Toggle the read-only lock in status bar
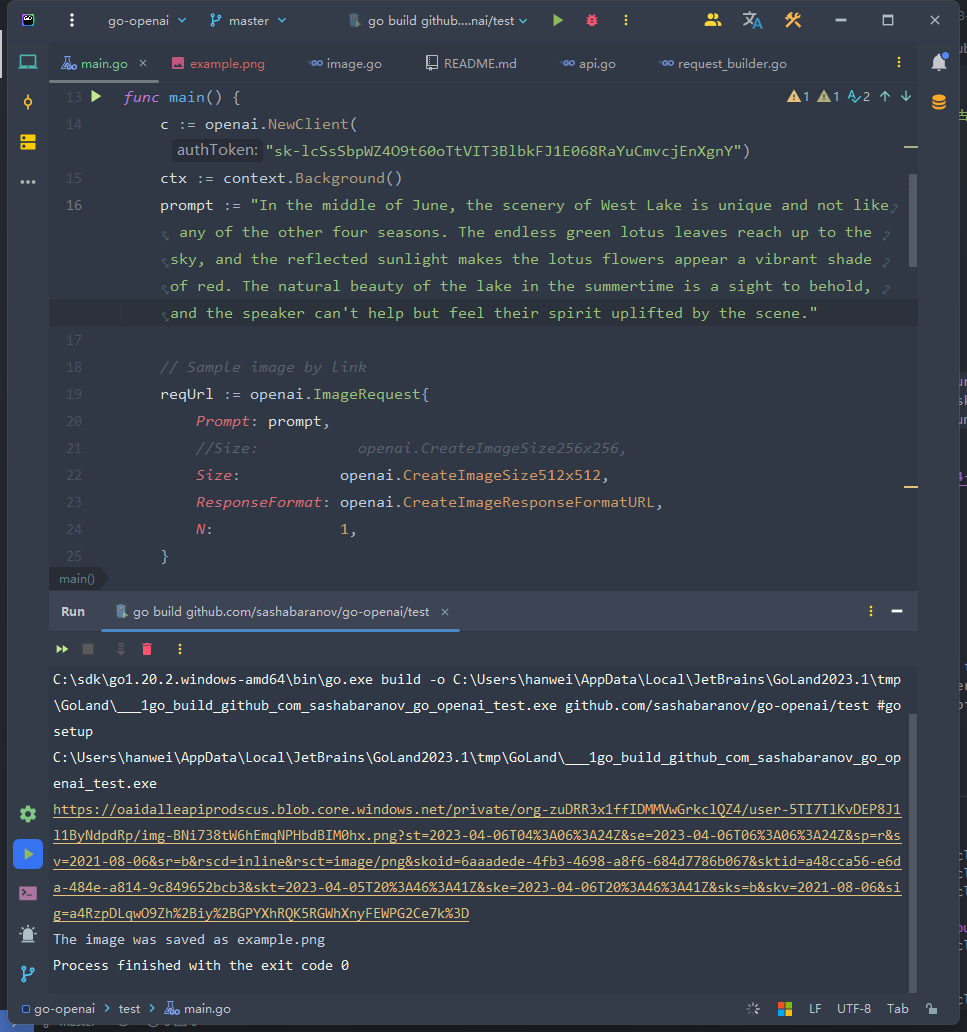 [x=931, y=1009]
